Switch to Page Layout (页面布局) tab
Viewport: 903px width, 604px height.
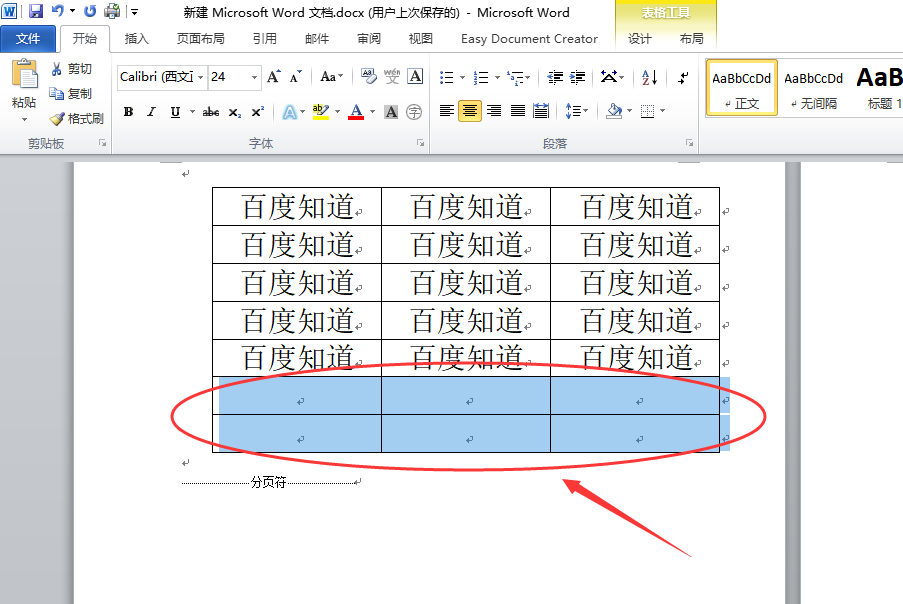coord(200,39)
